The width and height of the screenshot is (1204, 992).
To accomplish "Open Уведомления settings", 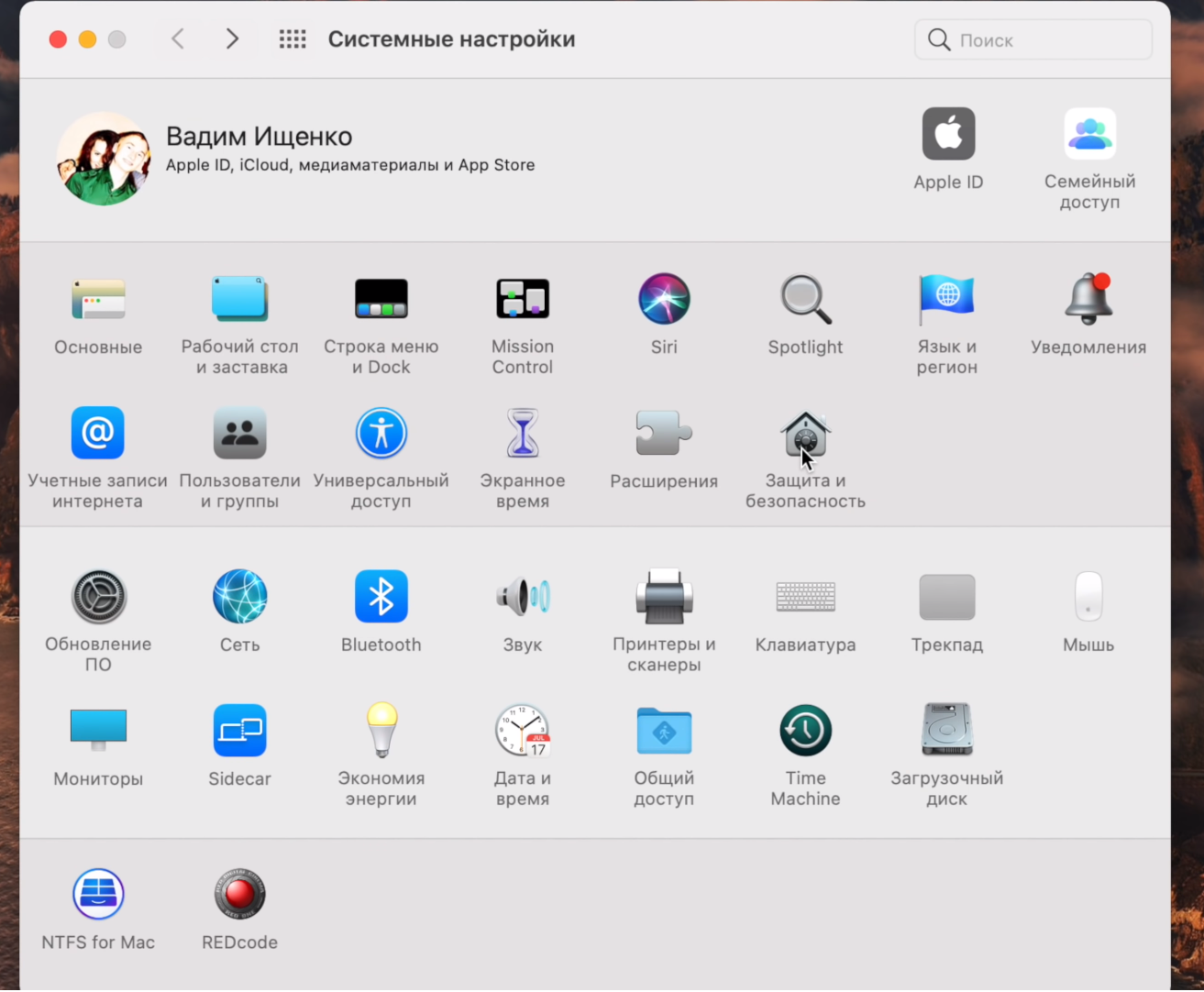I will [x=1088, y=299].
